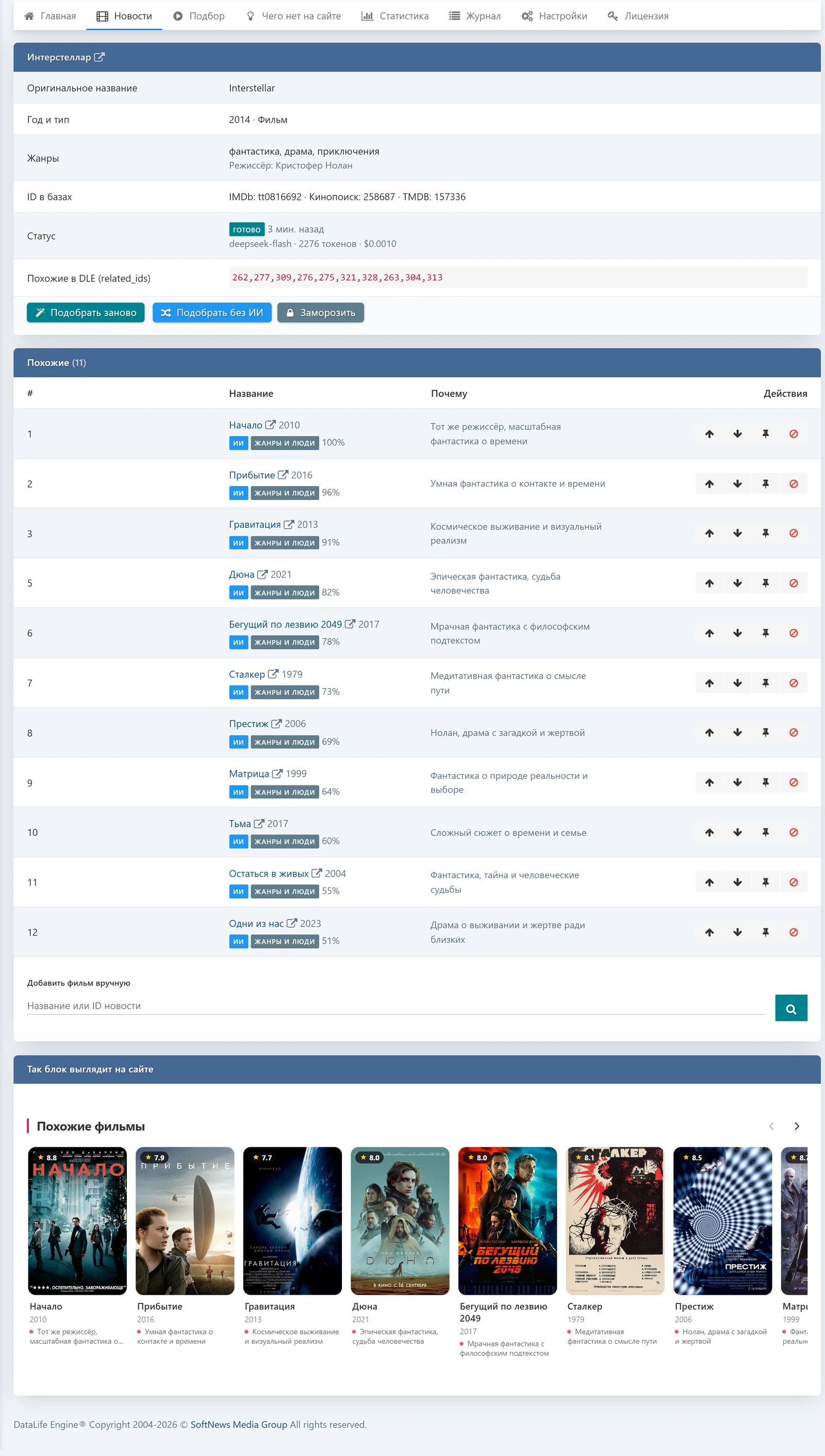This screenshot has width=825, height=1456.
Task: Open the Начало poster thumbnail
Action: pos(78,1221)
